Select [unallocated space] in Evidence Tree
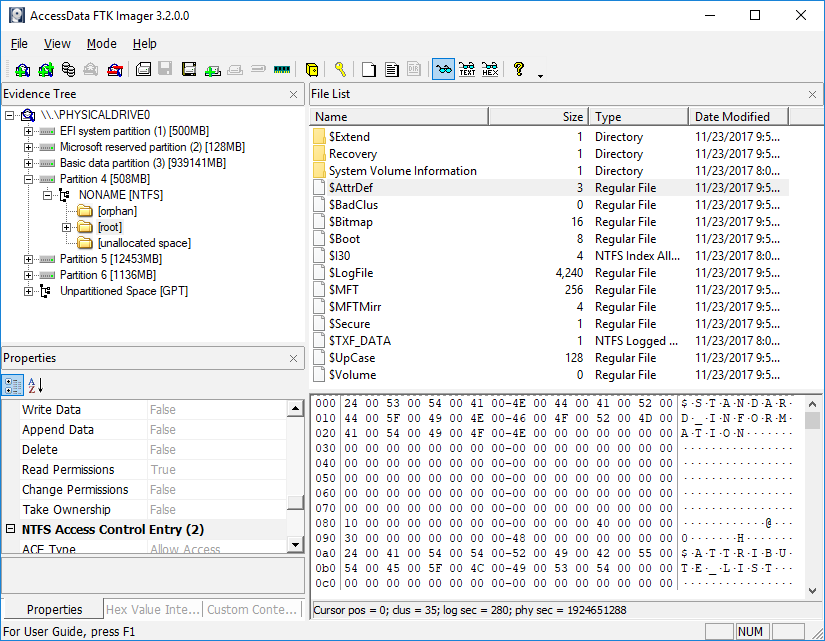The width and height of the screenshot is (825, 641). (144, 243)
